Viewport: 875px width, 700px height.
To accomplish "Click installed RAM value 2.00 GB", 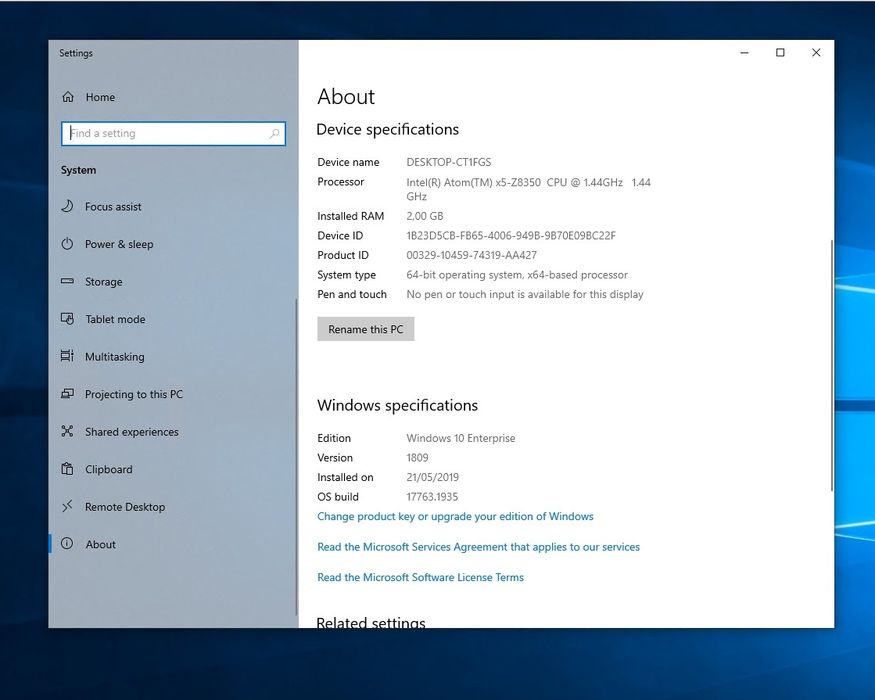I will coord(425,216).
